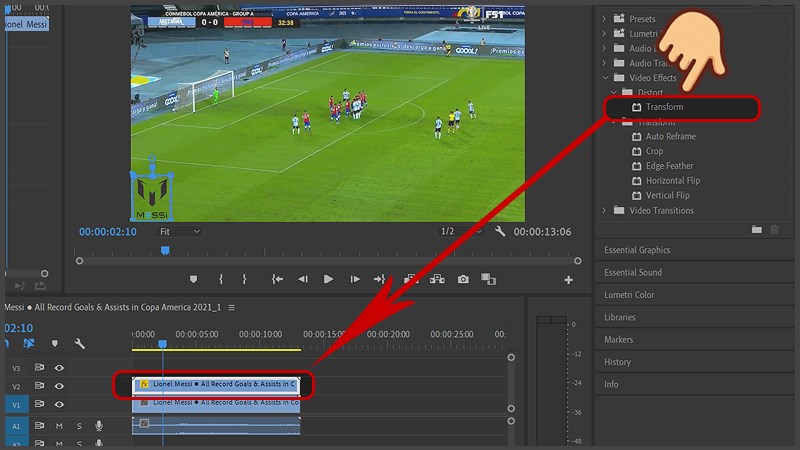The width and height of the screenshot is (800, 450).
Task: Play the sequence in Program monitor
Action: click(x=328, y=279)
